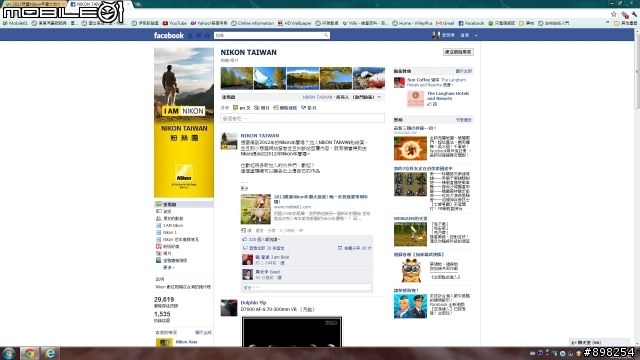Screen dimensions: 640x360
Task: Click the 1,535 talking-about count
Action: point(162,314)
